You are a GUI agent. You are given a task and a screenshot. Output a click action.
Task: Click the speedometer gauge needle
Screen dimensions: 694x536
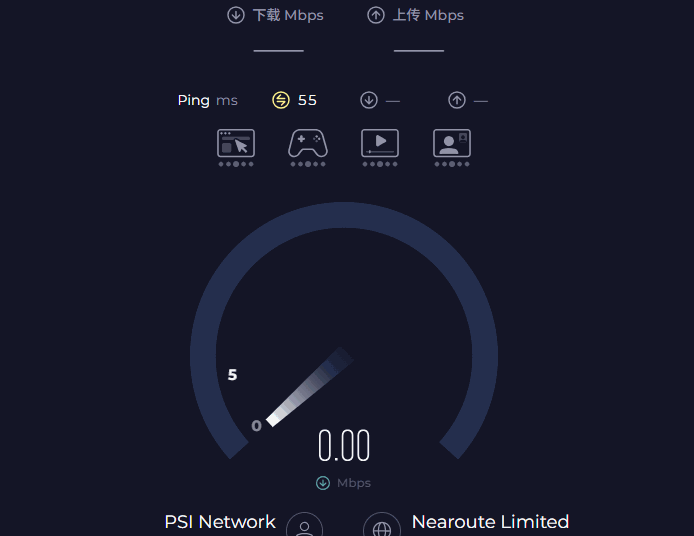point(308,389)
